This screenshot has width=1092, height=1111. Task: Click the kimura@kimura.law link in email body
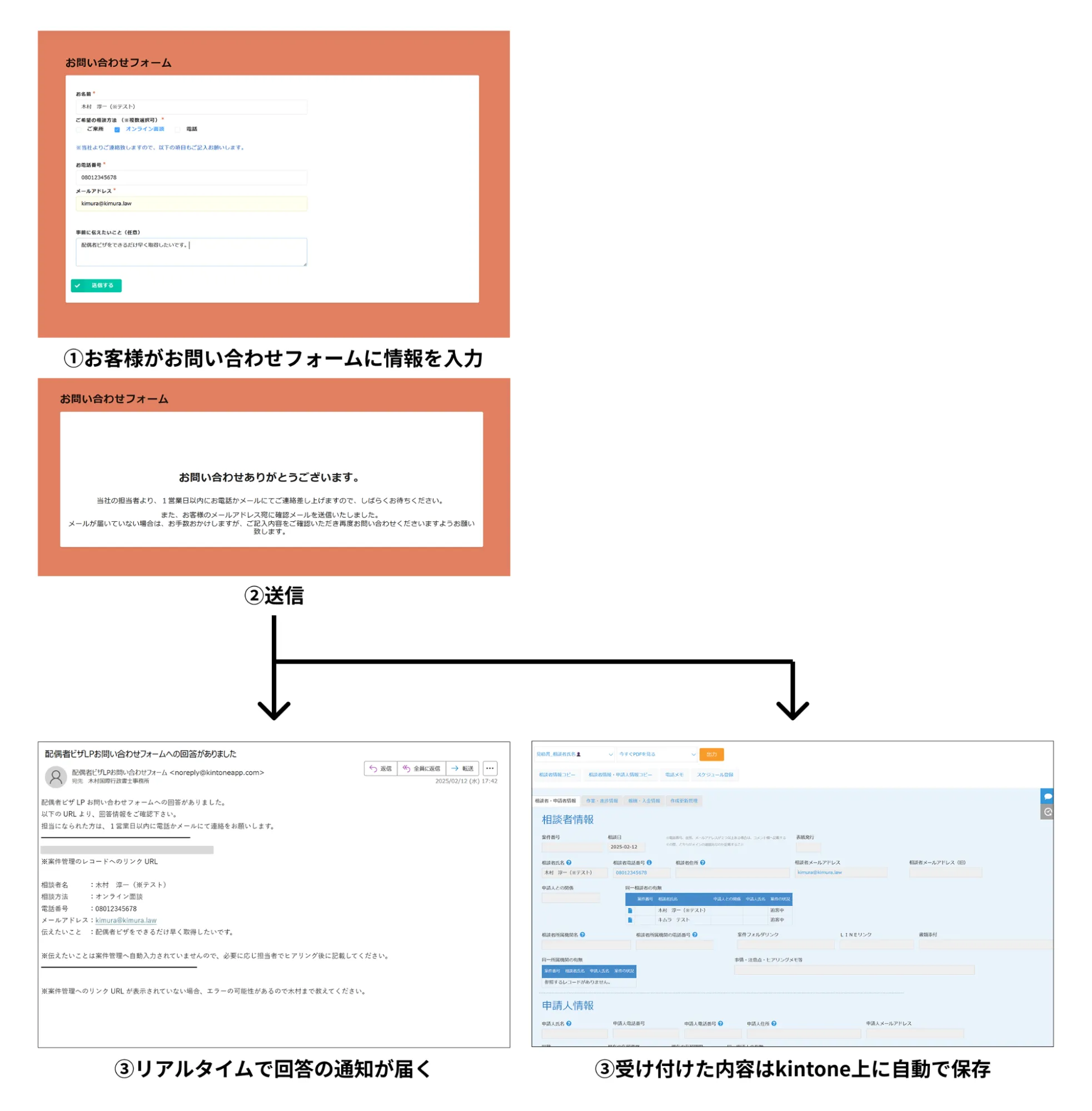tap(126, 920)
